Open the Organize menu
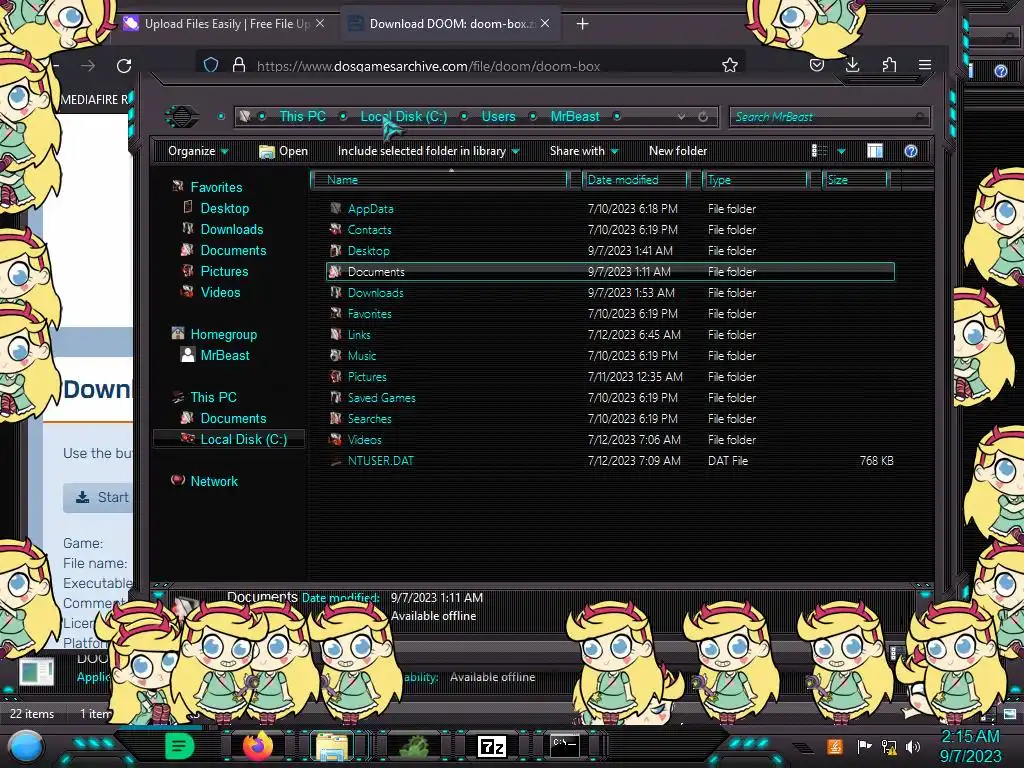Image resolution: width=1024 pixels, height=768 pixels. [198, 151]
